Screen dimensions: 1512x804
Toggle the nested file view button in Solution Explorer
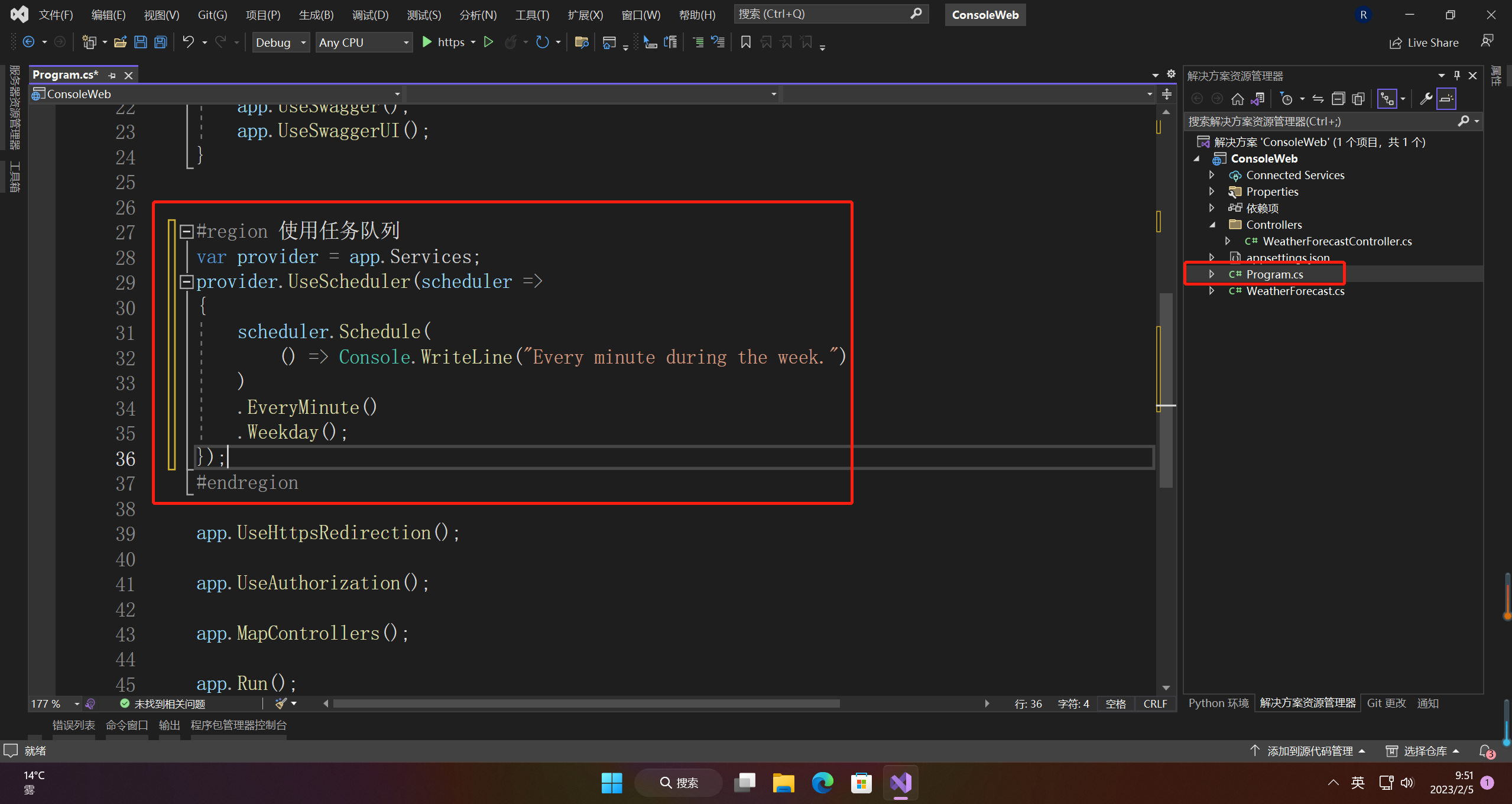click(x=1387, y=99)
